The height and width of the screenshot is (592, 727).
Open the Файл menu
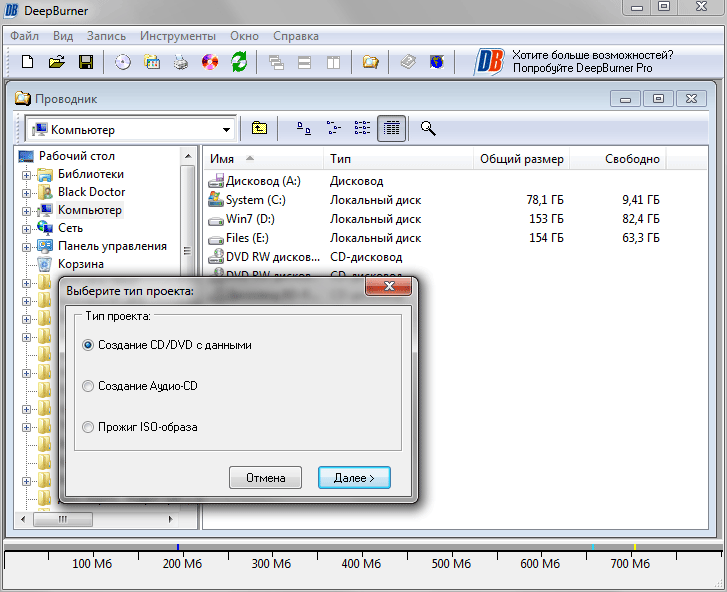[x=25, y=36]
